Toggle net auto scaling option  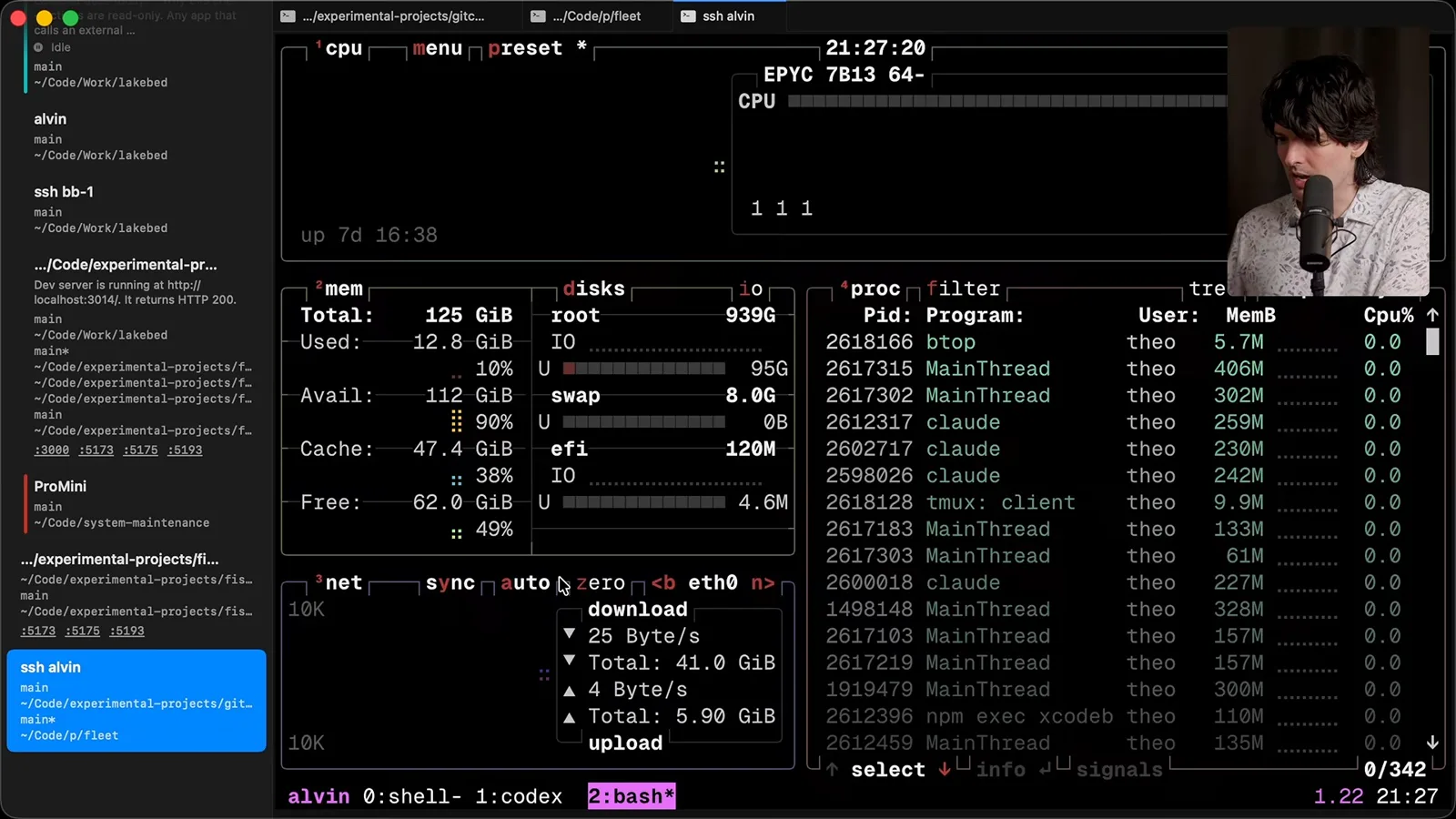525,582
